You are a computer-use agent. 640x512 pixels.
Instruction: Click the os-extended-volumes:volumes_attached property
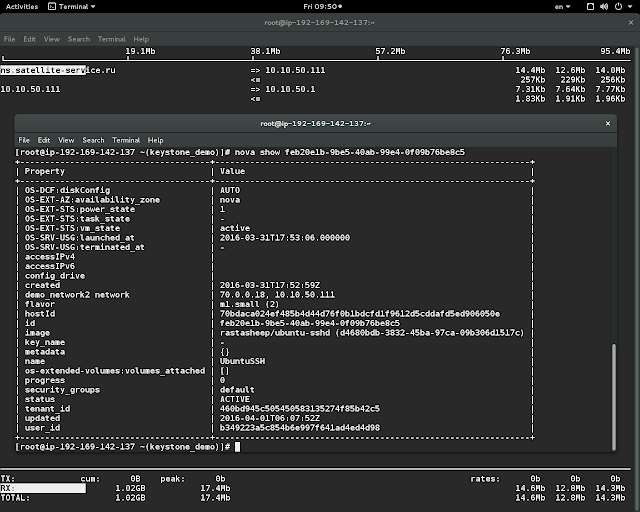click(115, 371)
